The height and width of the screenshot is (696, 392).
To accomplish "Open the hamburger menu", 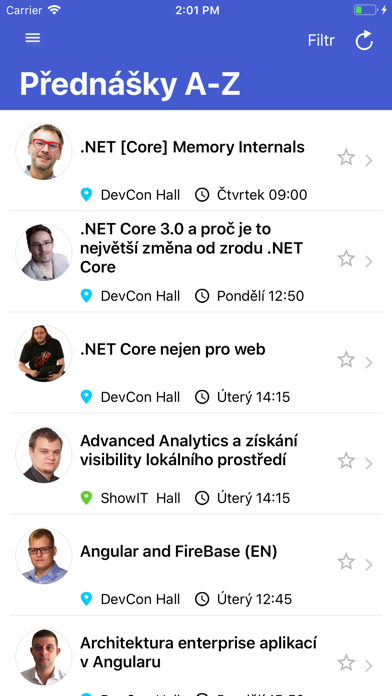I will tap(33, 38).
